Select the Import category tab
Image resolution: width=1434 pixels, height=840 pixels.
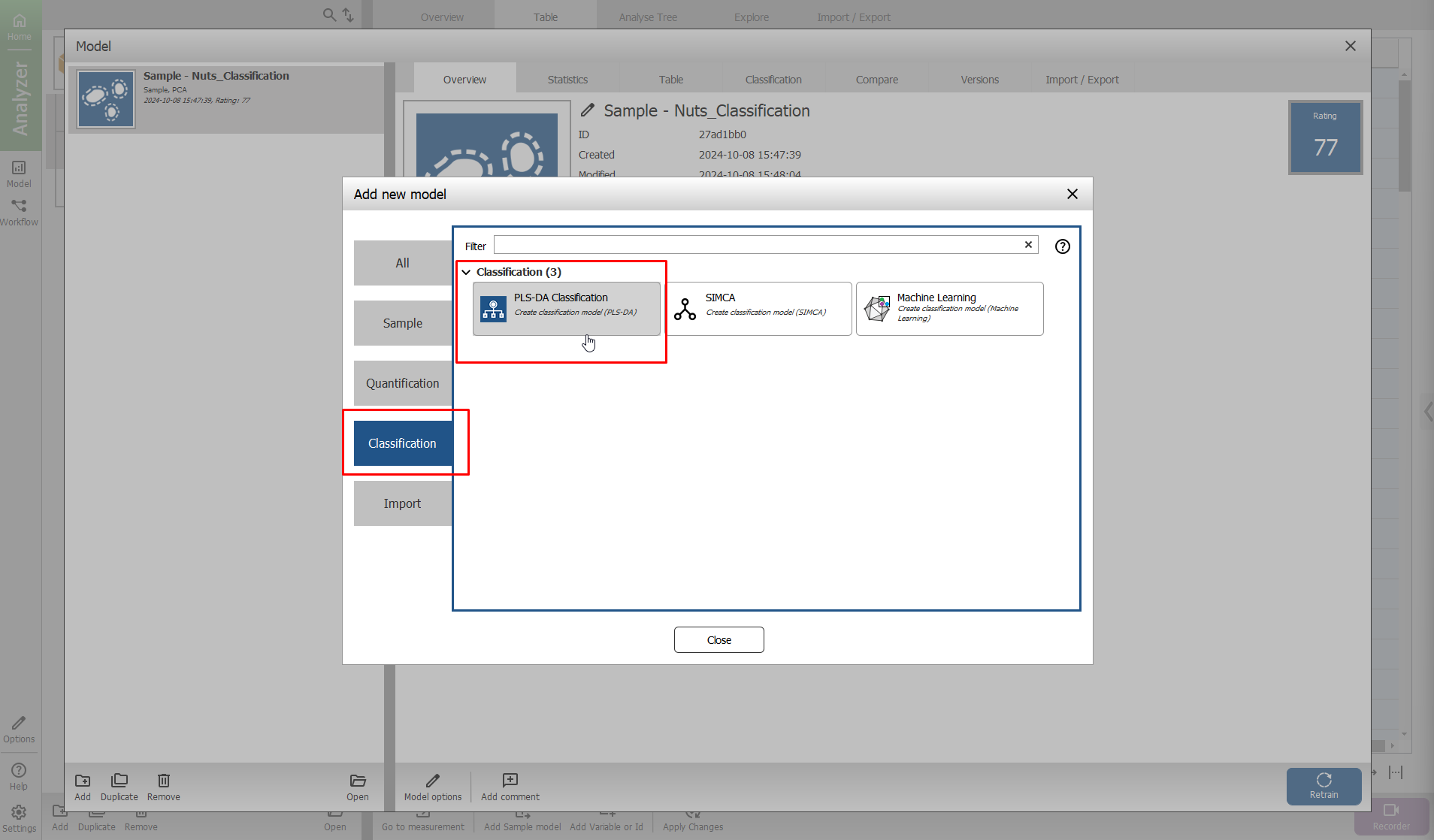403,503
